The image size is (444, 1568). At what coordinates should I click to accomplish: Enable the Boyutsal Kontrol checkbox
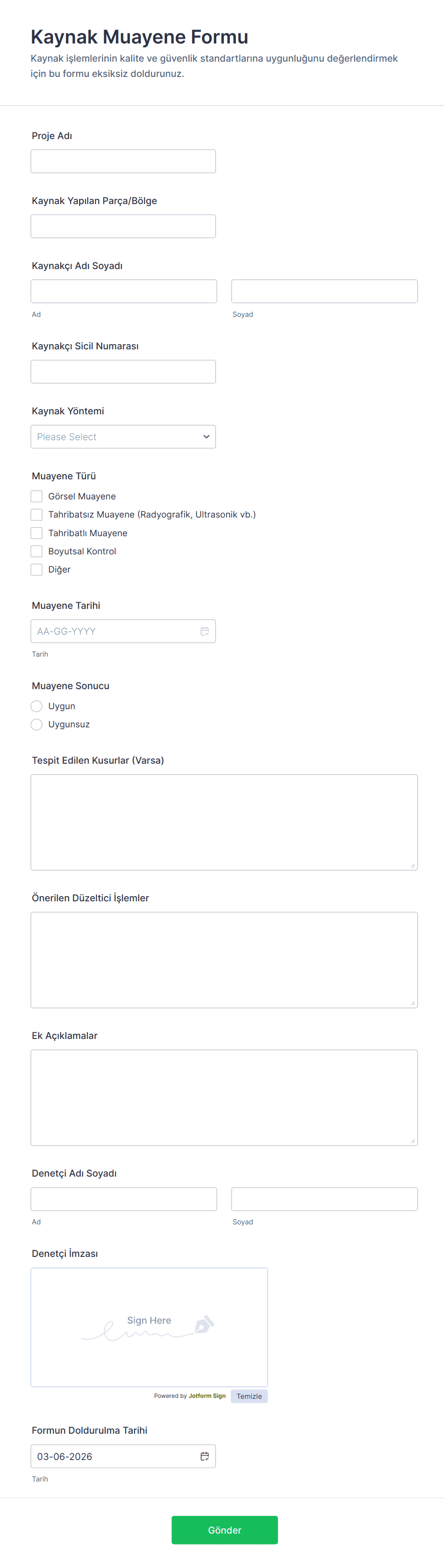(x=36, y=551)
